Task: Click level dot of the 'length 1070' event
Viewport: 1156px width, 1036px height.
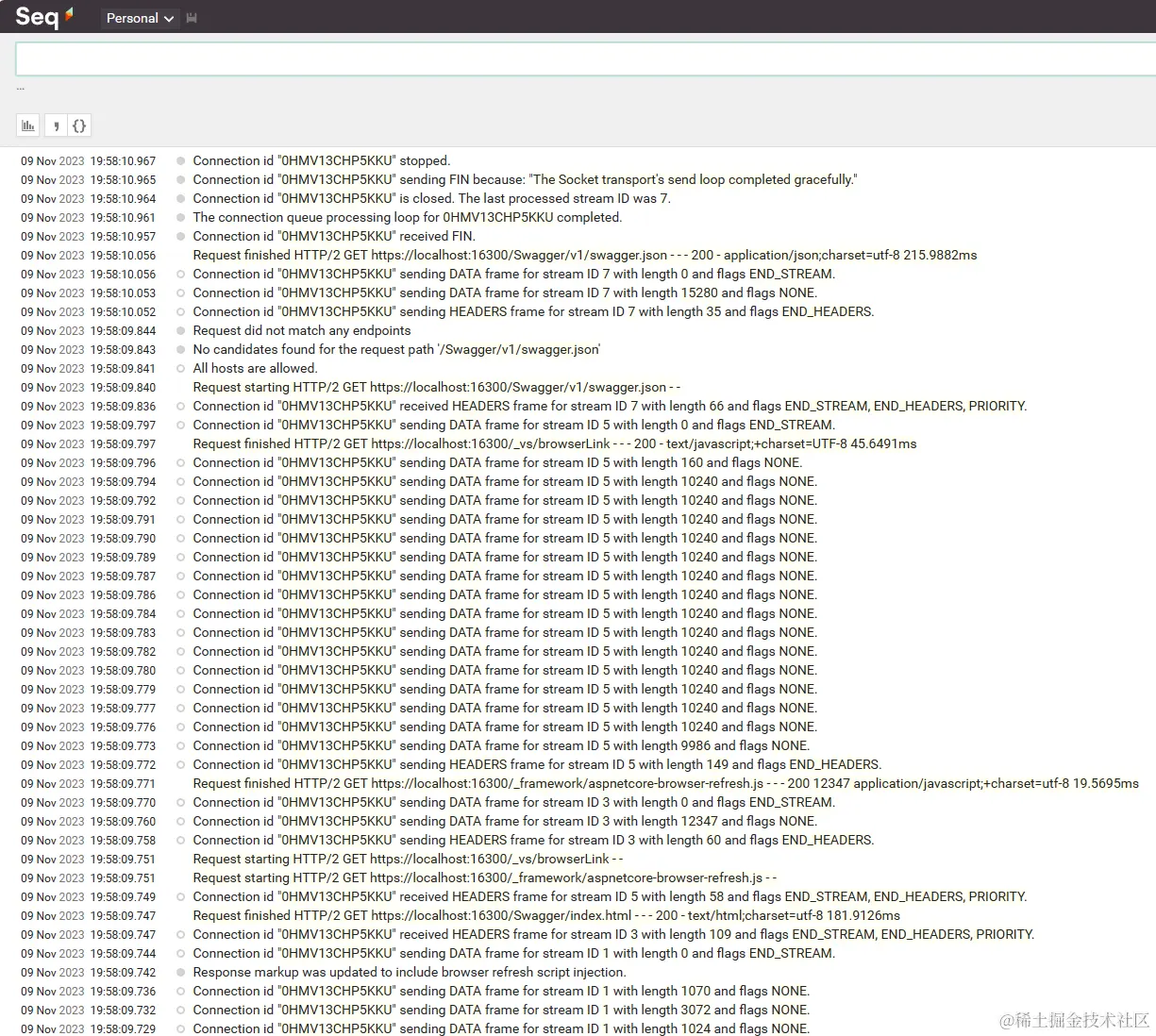Action: (180, 992)
